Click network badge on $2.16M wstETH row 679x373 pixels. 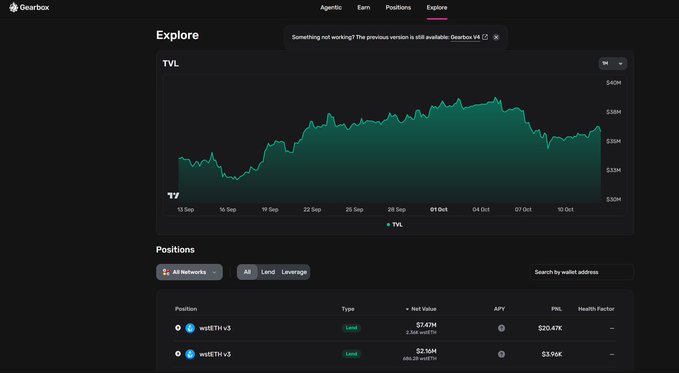tap(178, 354)
